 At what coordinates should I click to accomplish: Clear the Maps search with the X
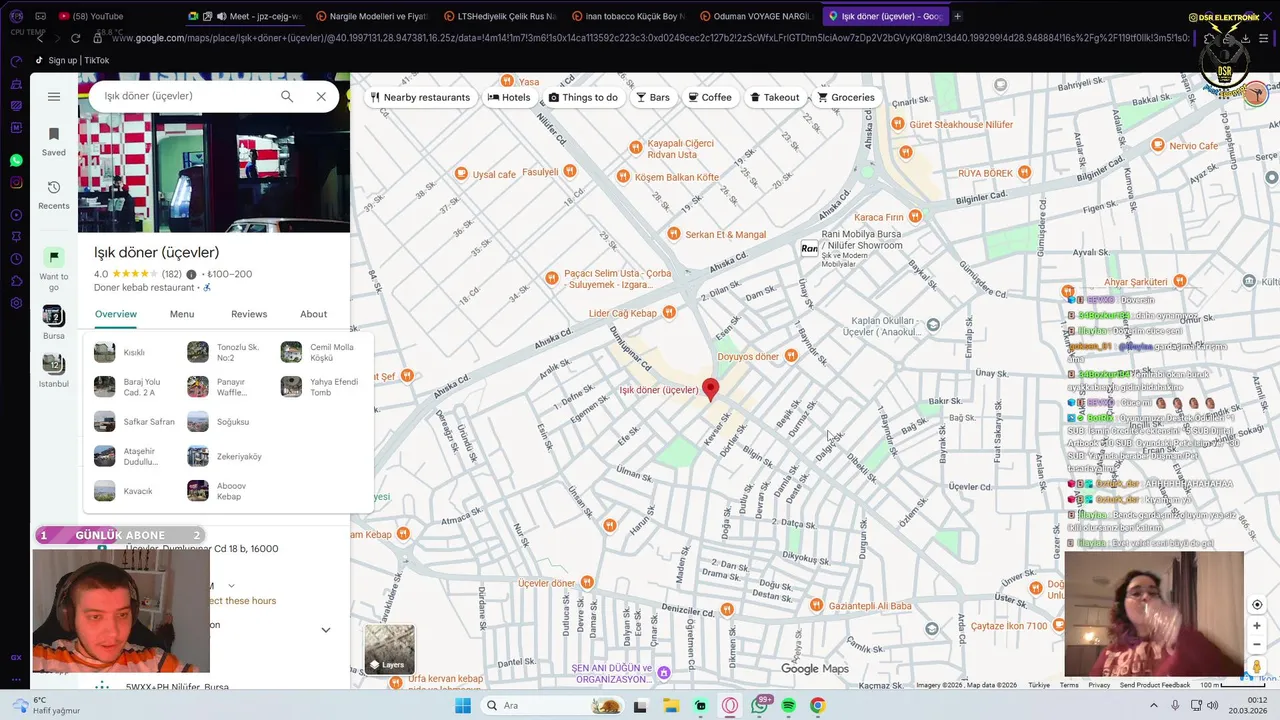point(321,96)
